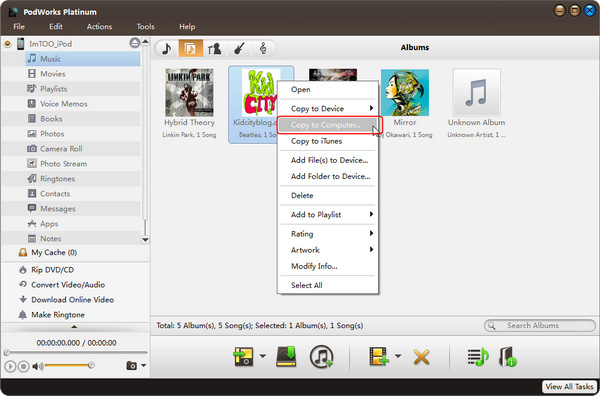Choose Copy to iTunes from context menu

(x=328, y=141)
